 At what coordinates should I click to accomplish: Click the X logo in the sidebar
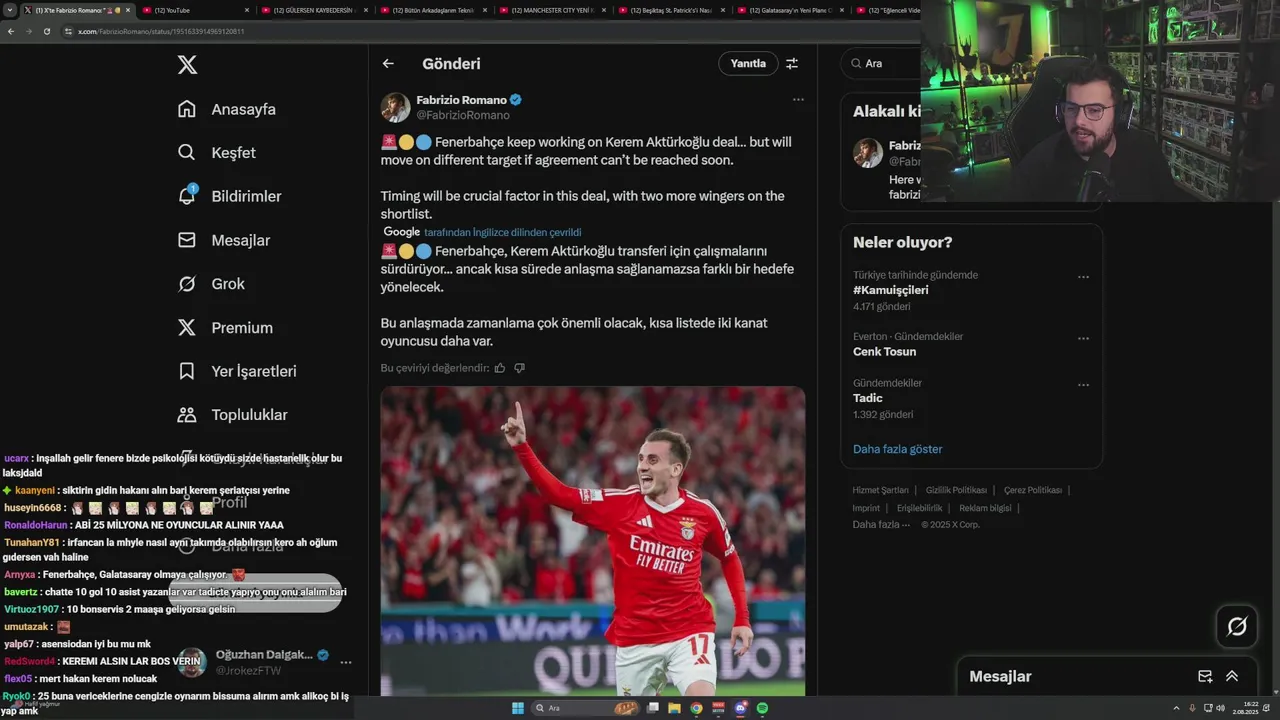[x=187, y=65]
